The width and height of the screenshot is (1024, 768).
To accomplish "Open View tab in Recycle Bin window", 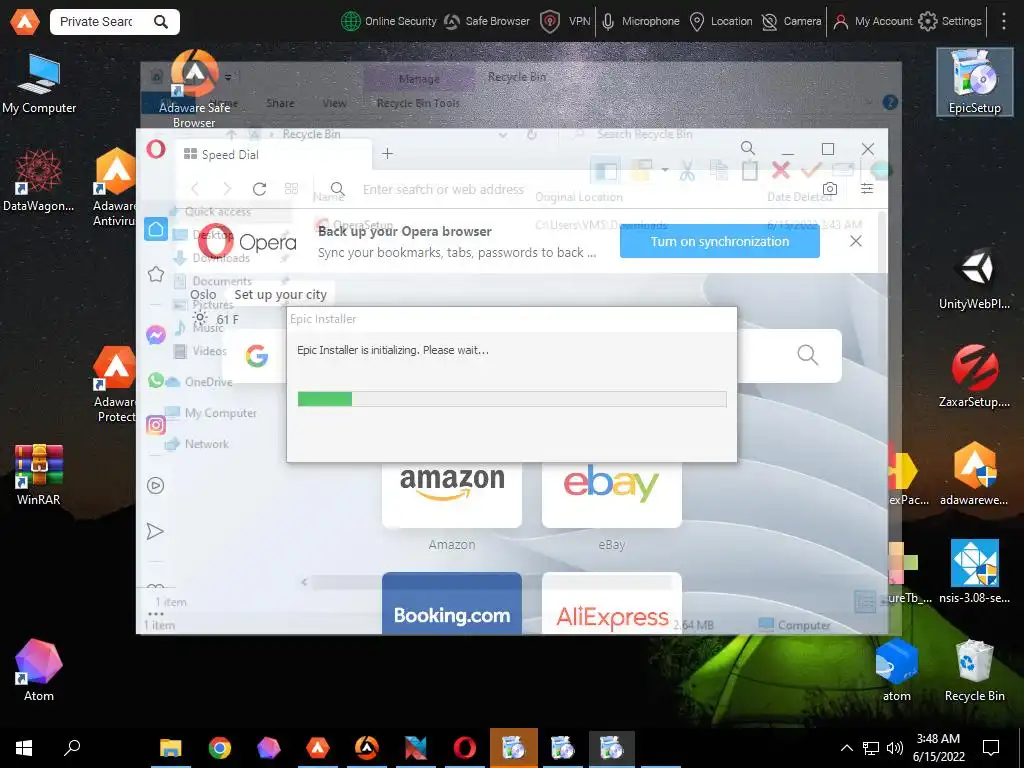I will (x=334, y=103).
